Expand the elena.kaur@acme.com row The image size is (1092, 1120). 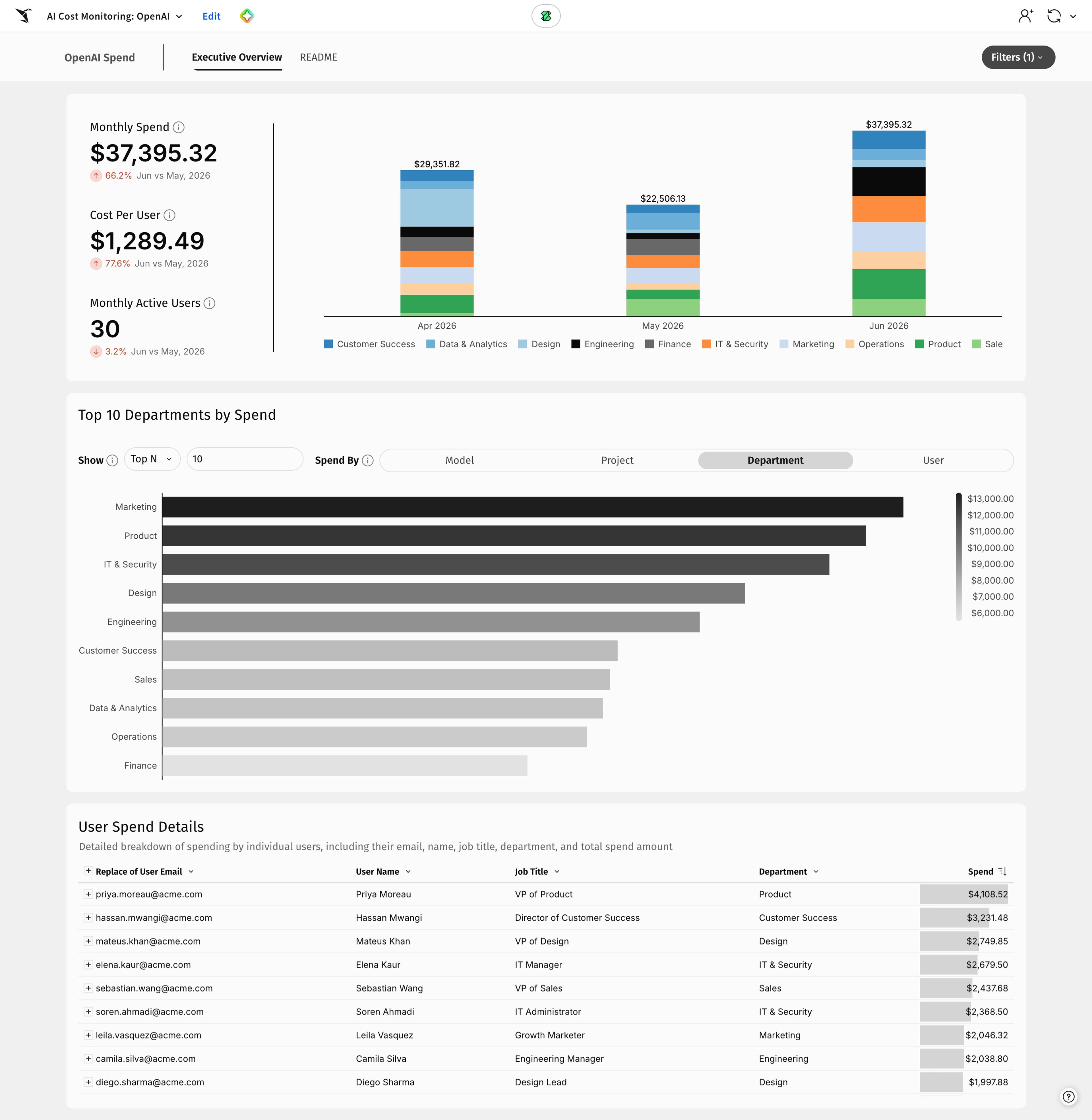pyautogui.click(x=88, y=965)
